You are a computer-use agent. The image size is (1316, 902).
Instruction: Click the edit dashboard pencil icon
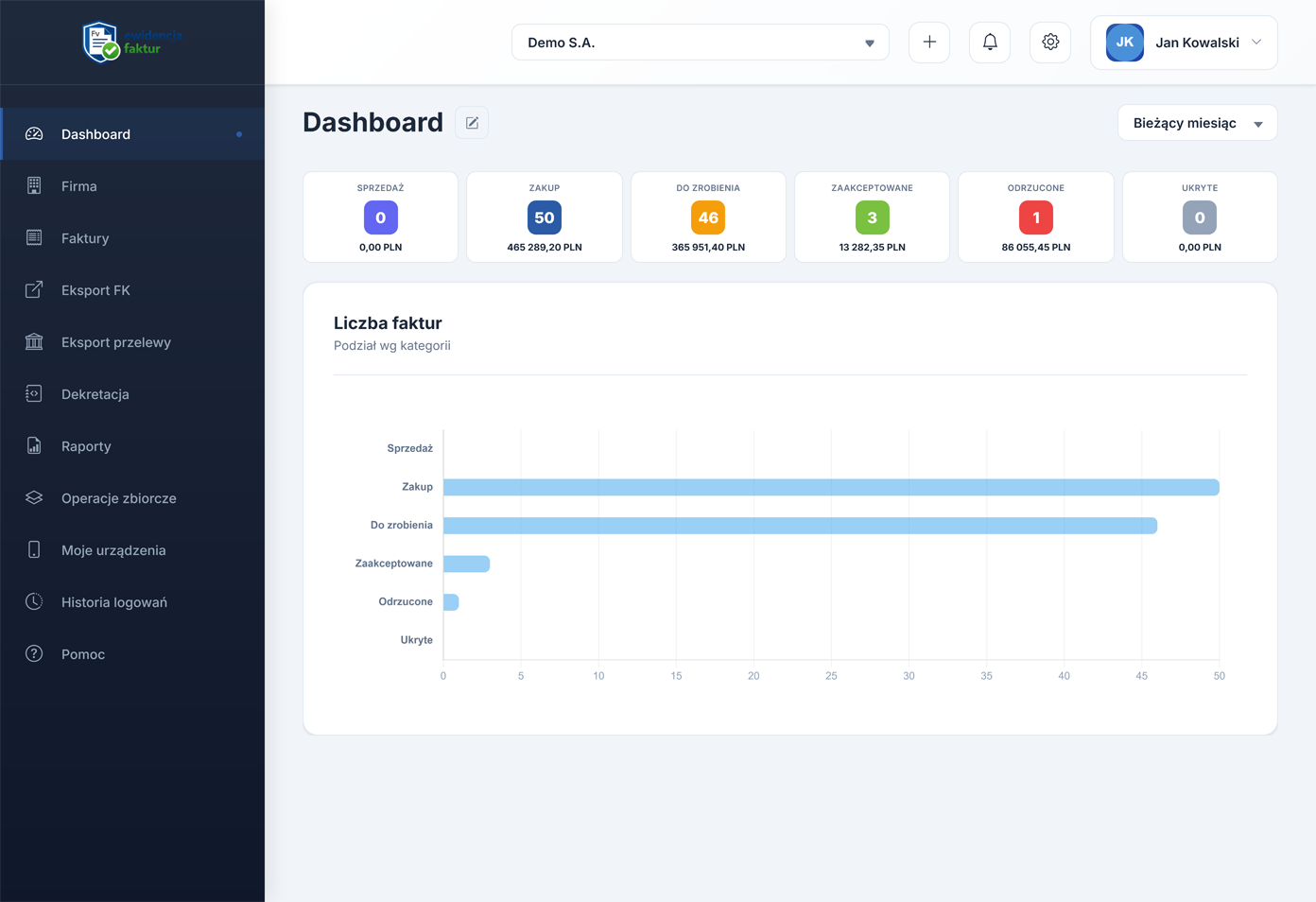click(x=472, y=123)
